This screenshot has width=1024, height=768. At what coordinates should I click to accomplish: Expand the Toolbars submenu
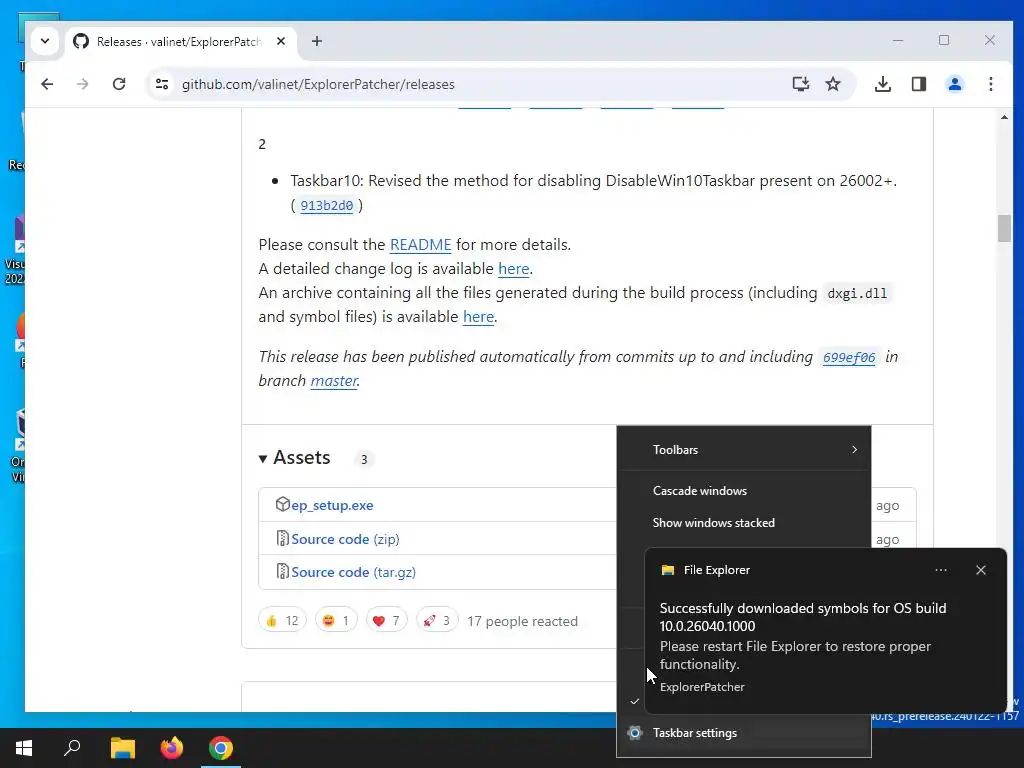pos(744,450)
